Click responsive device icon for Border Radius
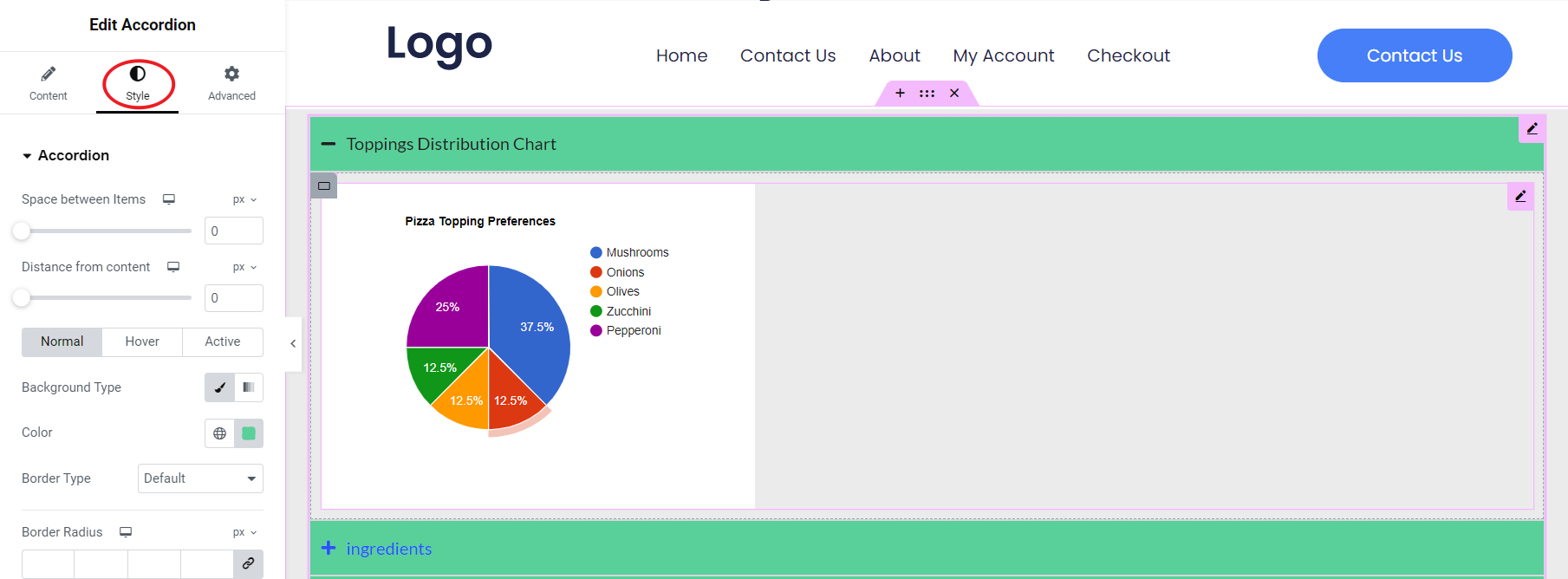 126,532
